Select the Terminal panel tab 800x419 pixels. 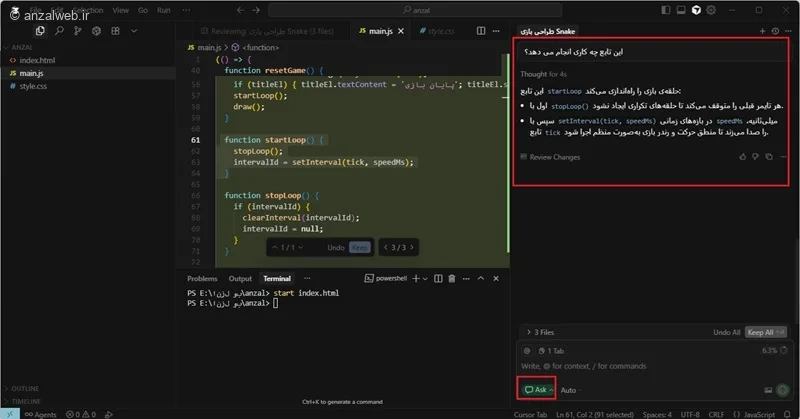click(277, 279)
